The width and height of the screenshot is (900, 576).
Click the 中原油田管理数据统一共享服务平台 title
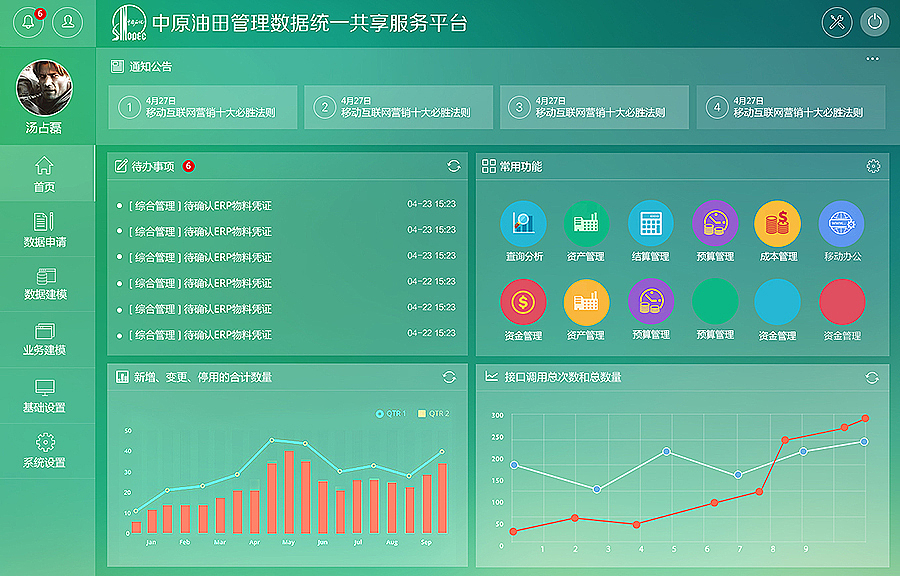310,24
